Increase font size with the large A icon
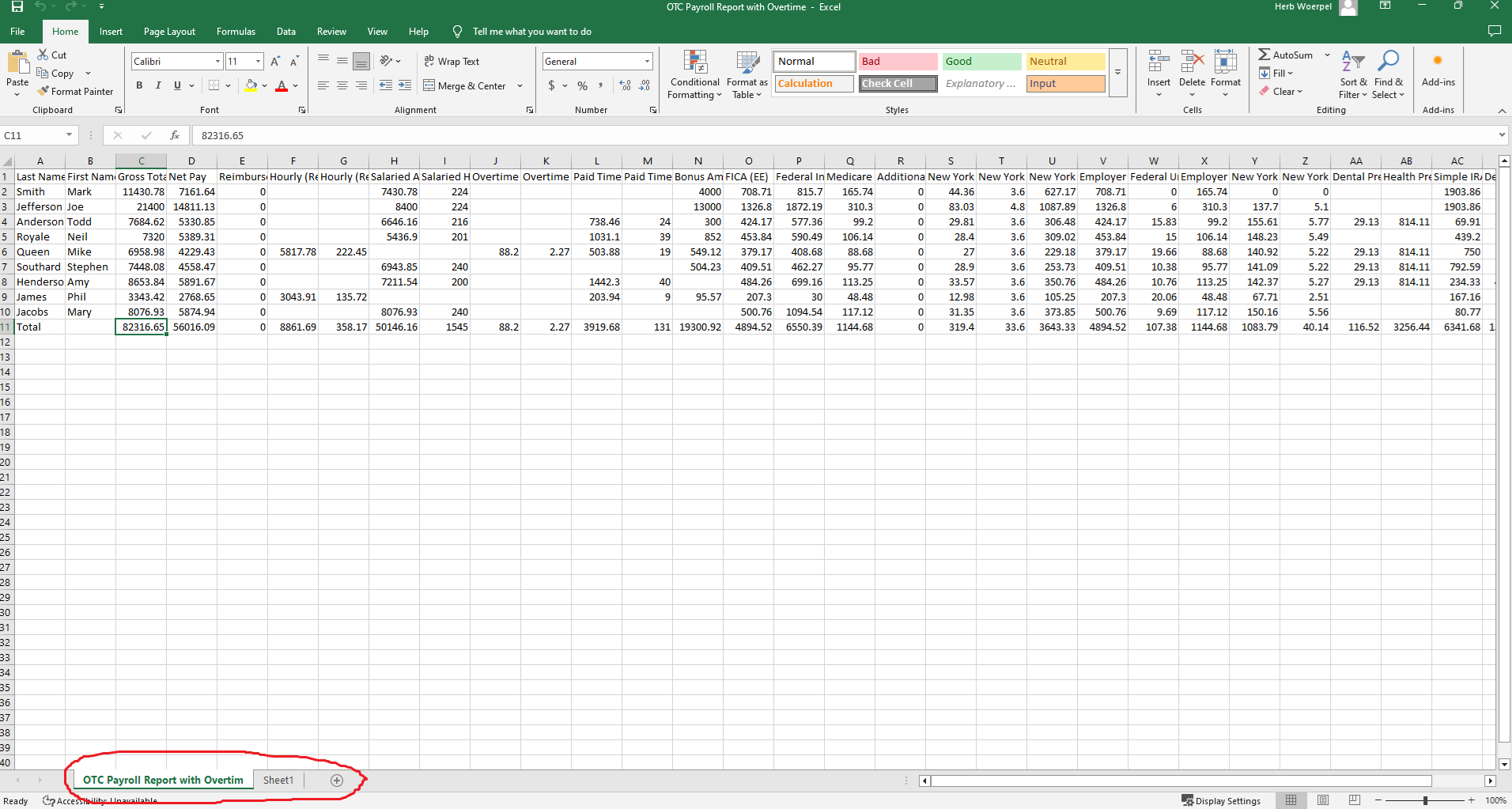The width and height of the screenshot is (1512, 809). [x=275, y=61]
